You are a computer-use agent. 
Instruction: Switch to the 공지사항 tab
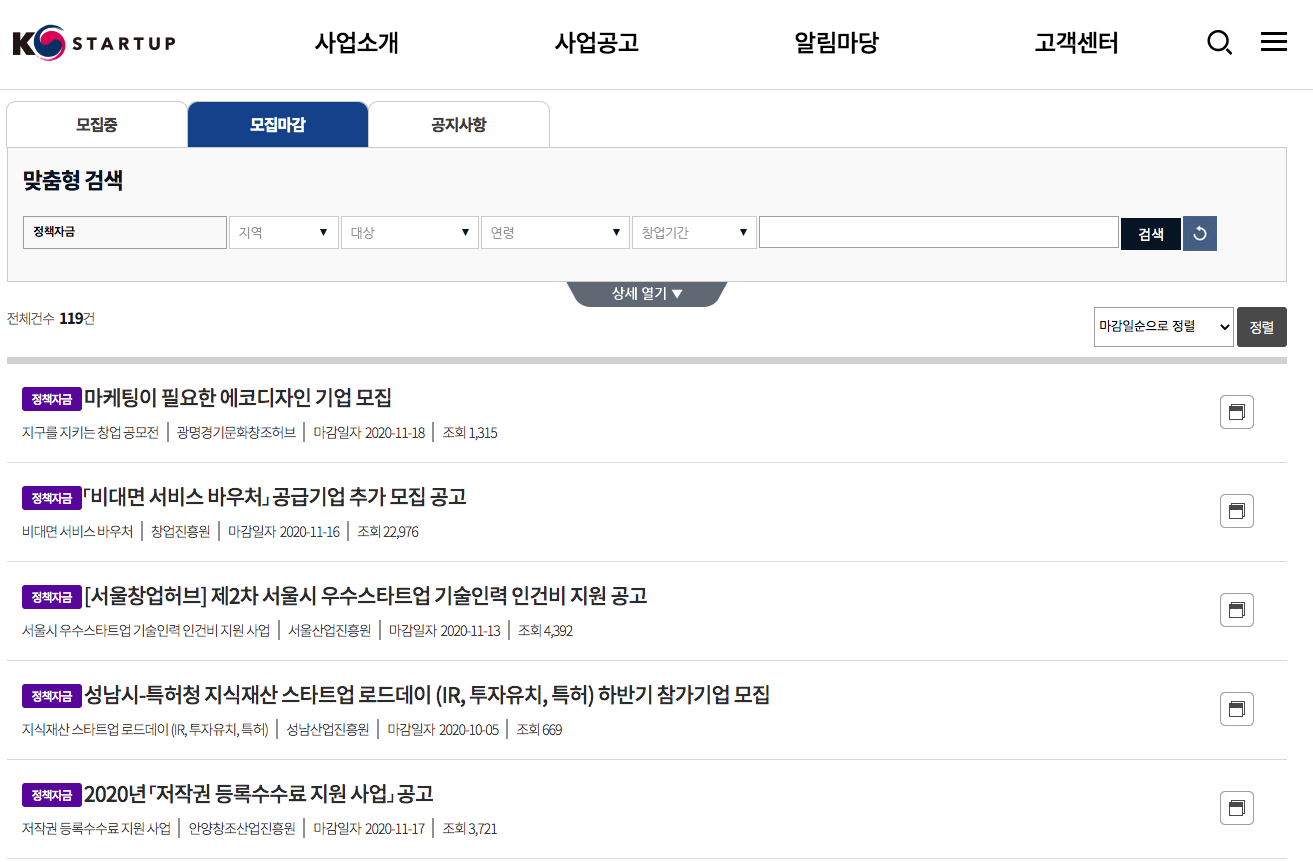[x=458, y=124]
